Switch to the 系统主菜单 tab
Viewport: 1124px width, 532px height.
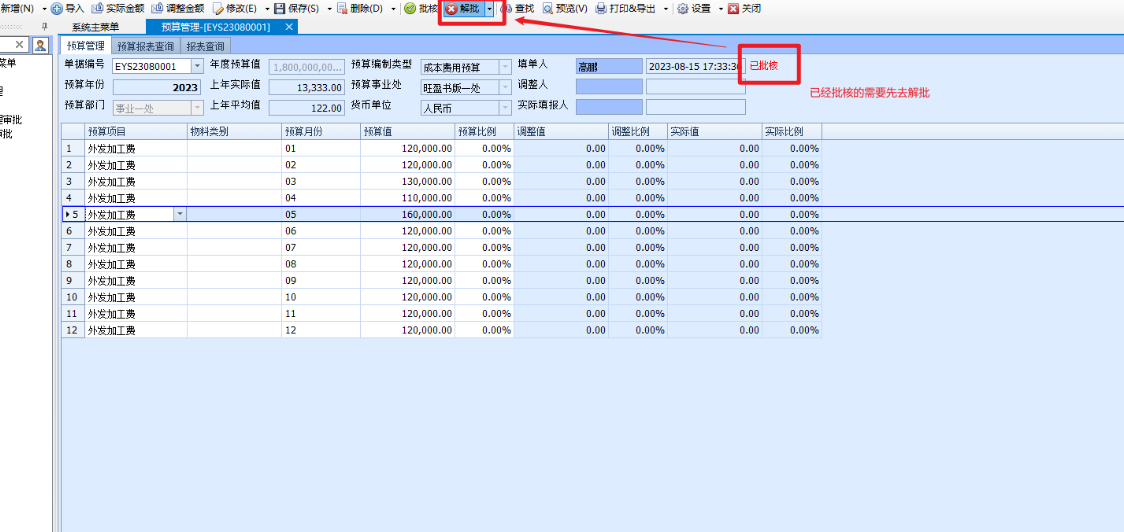(95, 27)
